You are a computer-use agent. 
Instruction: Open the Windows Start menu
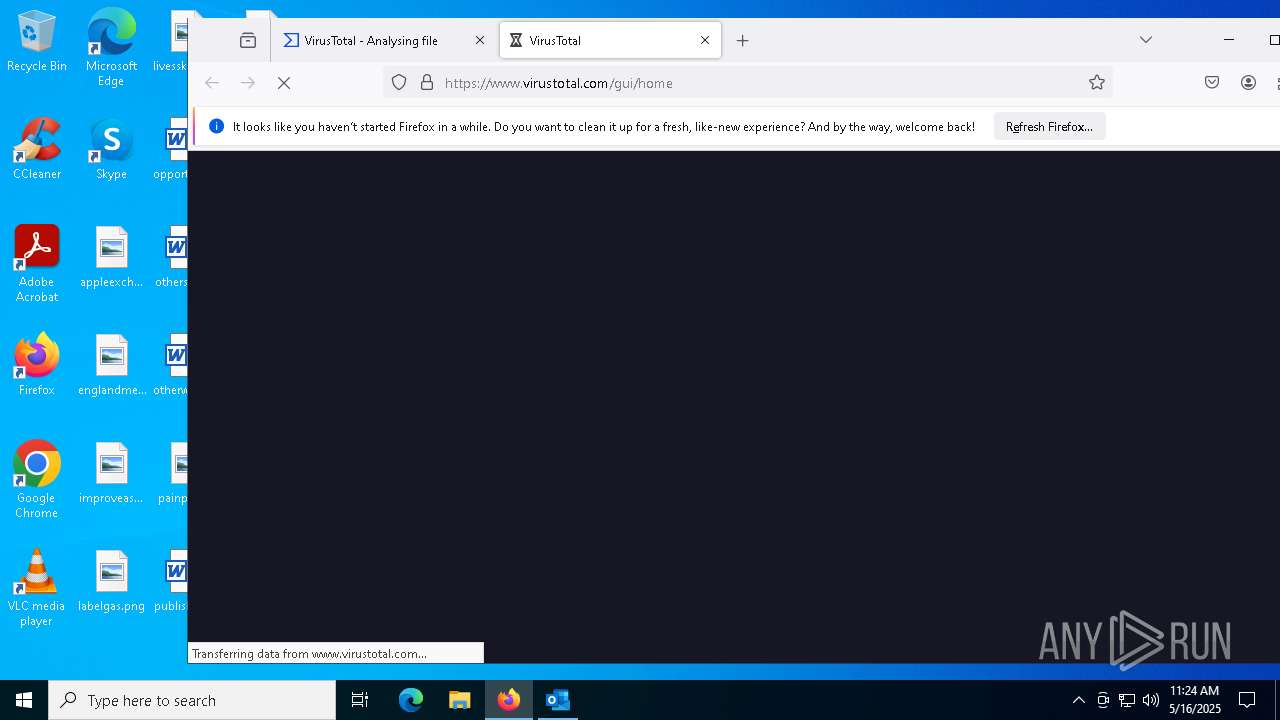(x=24, y=700)
